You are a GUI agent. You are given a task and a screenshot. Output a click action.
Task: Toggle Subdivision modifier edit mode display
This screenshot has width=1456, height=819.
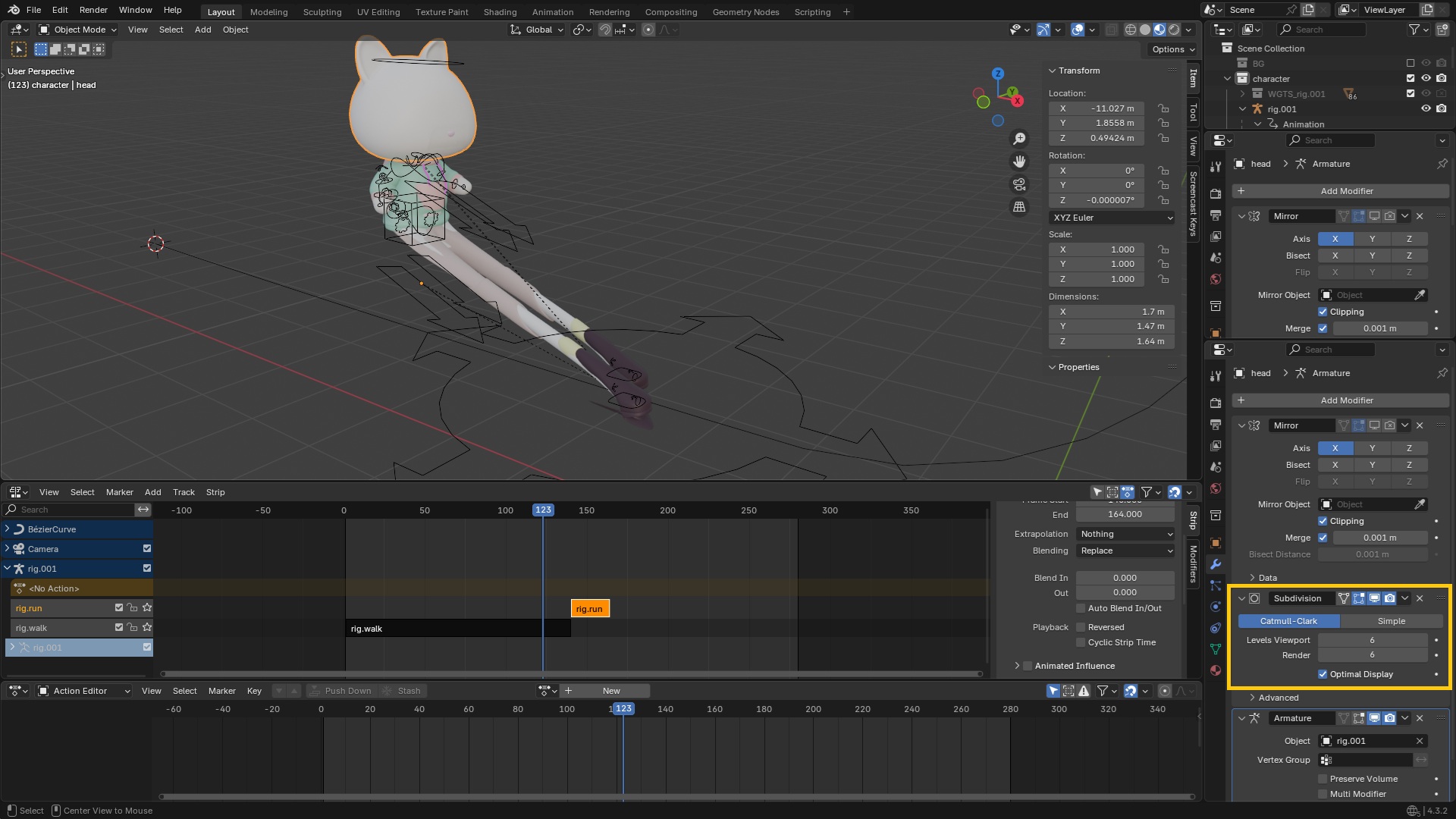(1359, 598)
